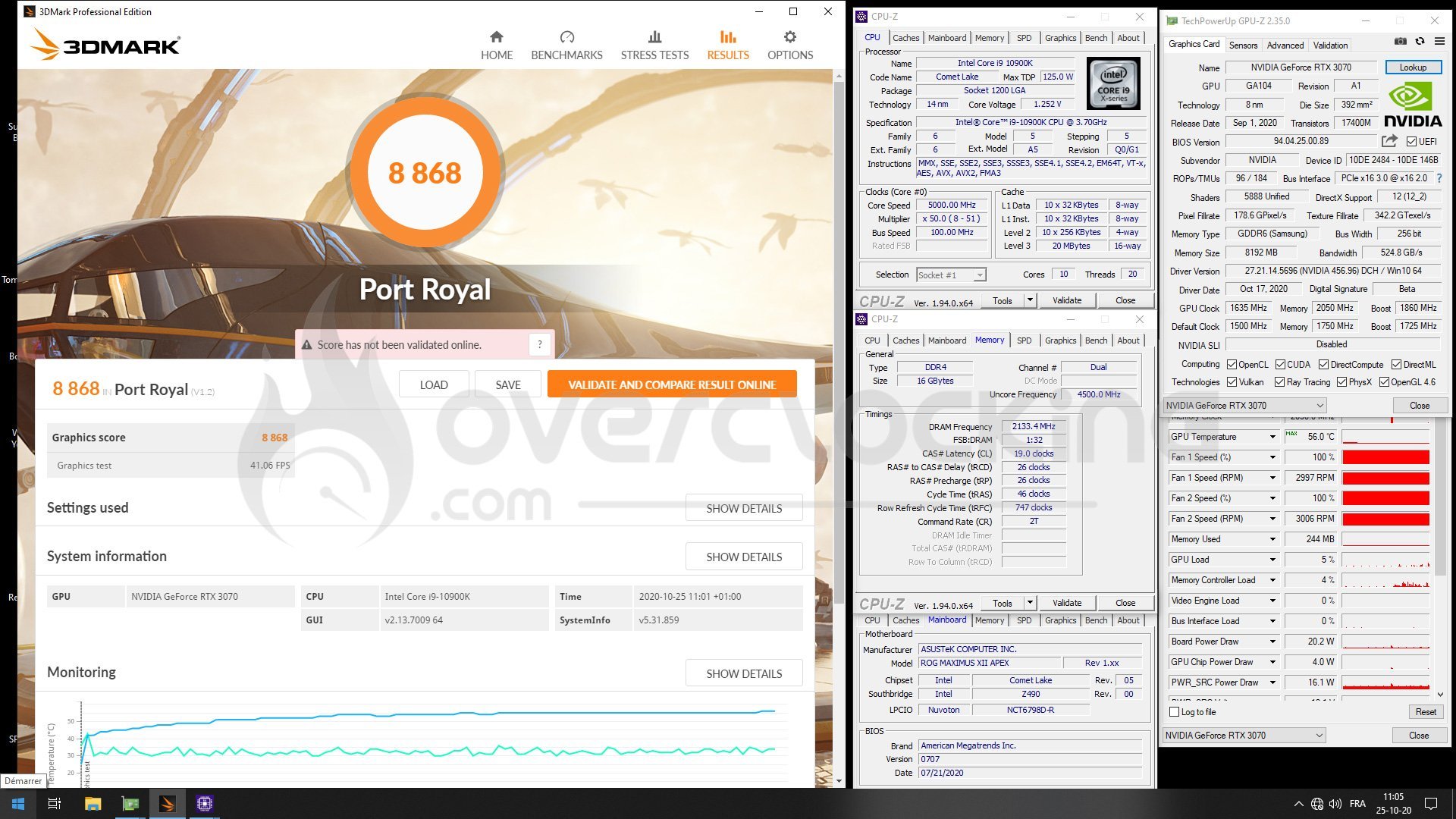Click the SAVE button in 3DMark
1456x819 pixels.
click(x=508, y=384)
